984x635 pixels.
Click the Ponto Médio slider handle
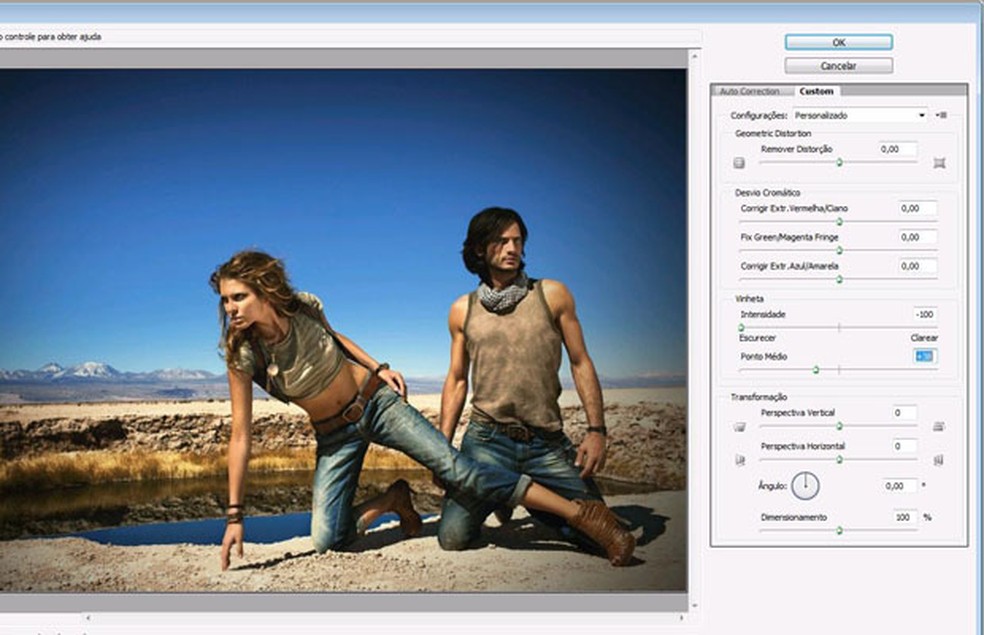point(816,369)
